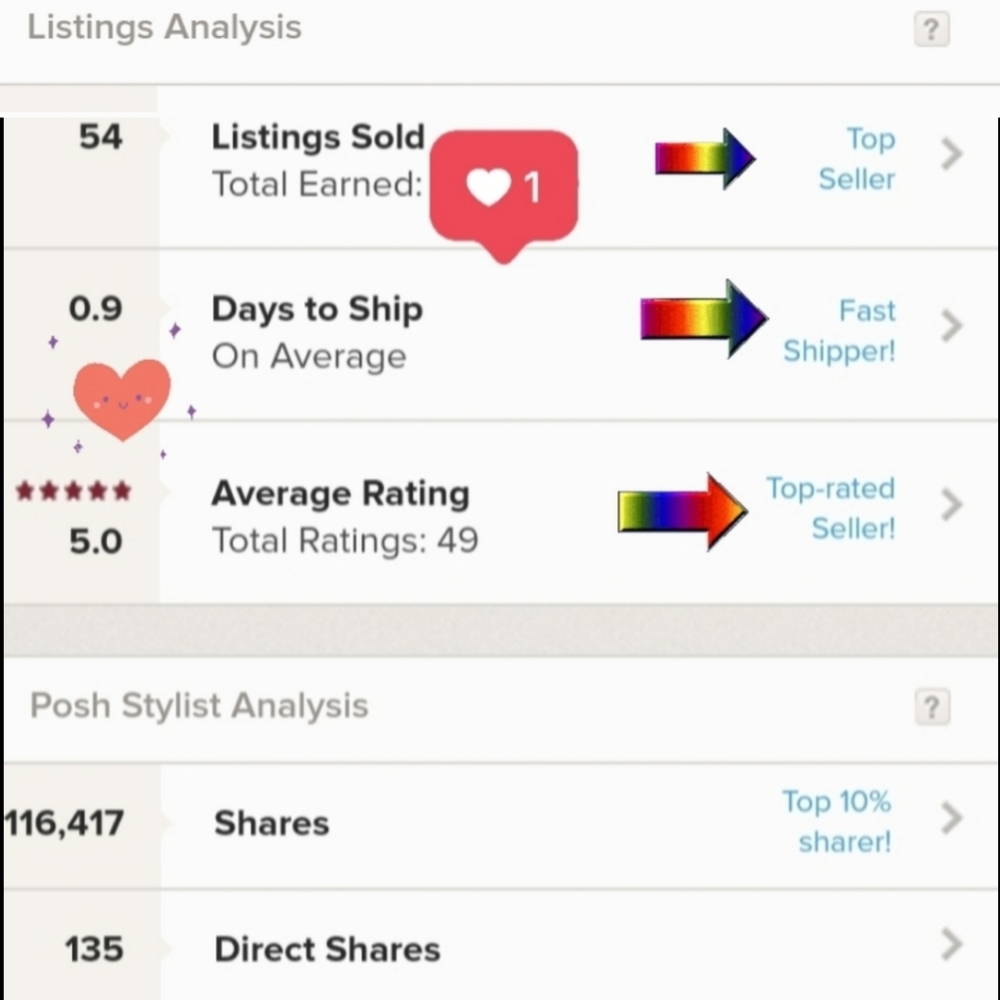
Task: Click rainbow arrow beside Average Rating
Action: coord(682,511)
